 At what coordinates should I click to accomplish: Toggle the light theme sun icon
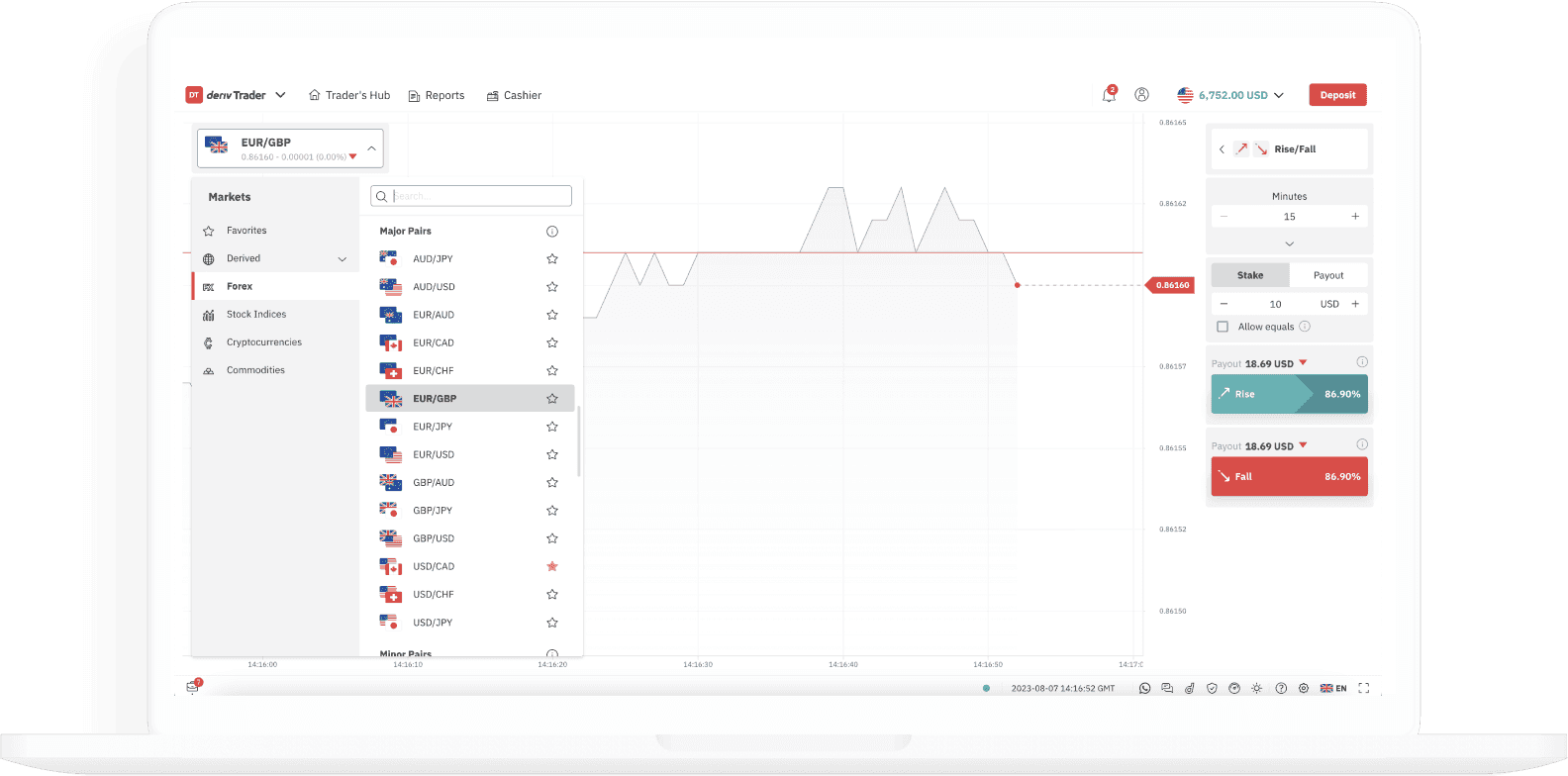click(1256, 688)
